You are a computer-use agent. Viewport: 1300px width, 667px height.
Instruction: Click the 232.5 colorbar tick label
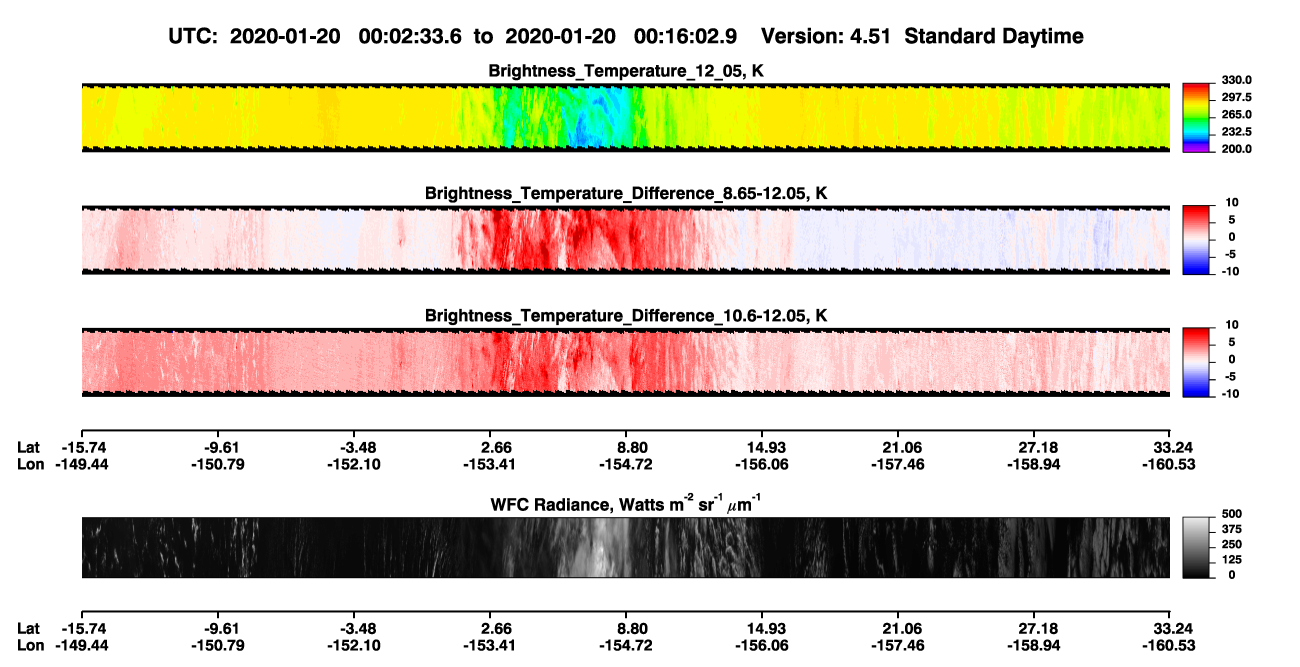(x=1236, y=132)
